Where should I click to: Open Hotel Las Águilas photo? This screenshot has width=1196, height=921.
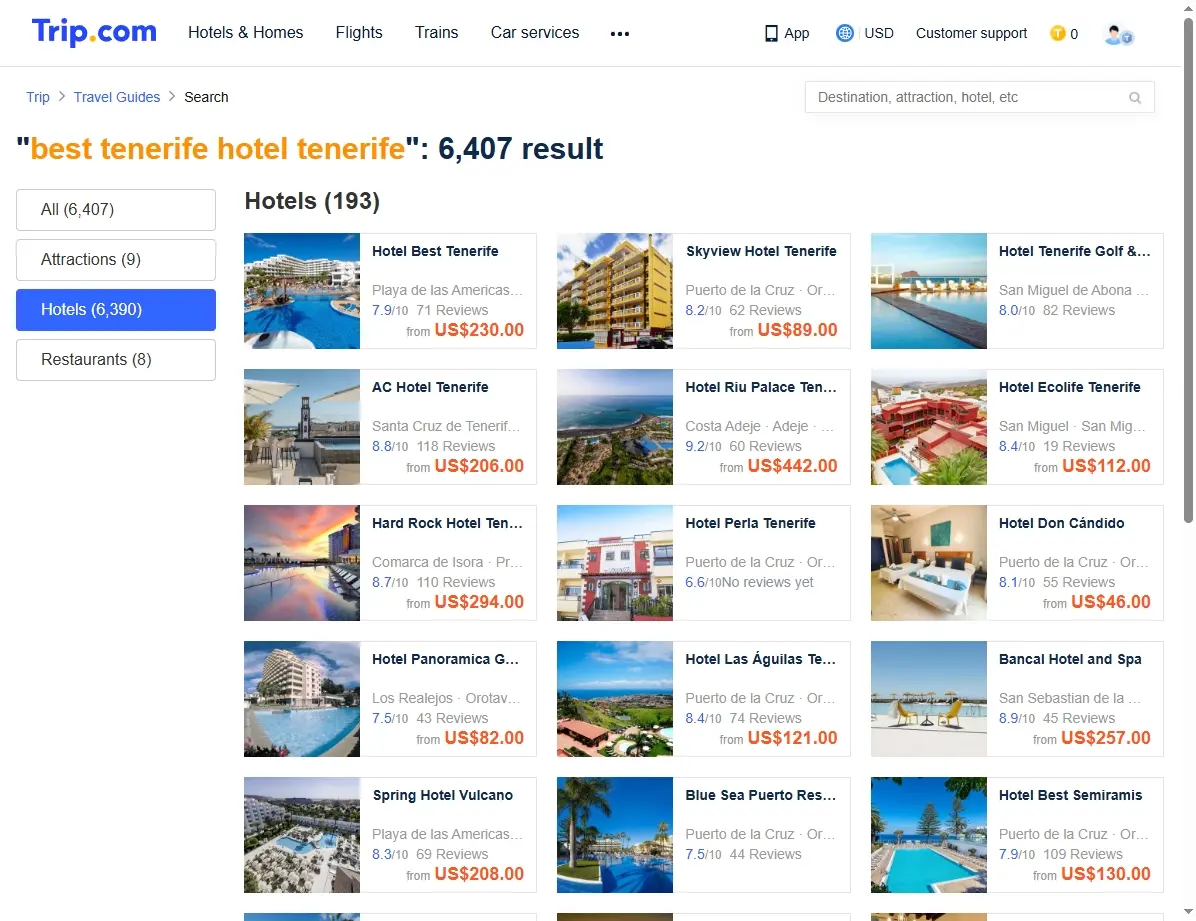click(615, 698)
